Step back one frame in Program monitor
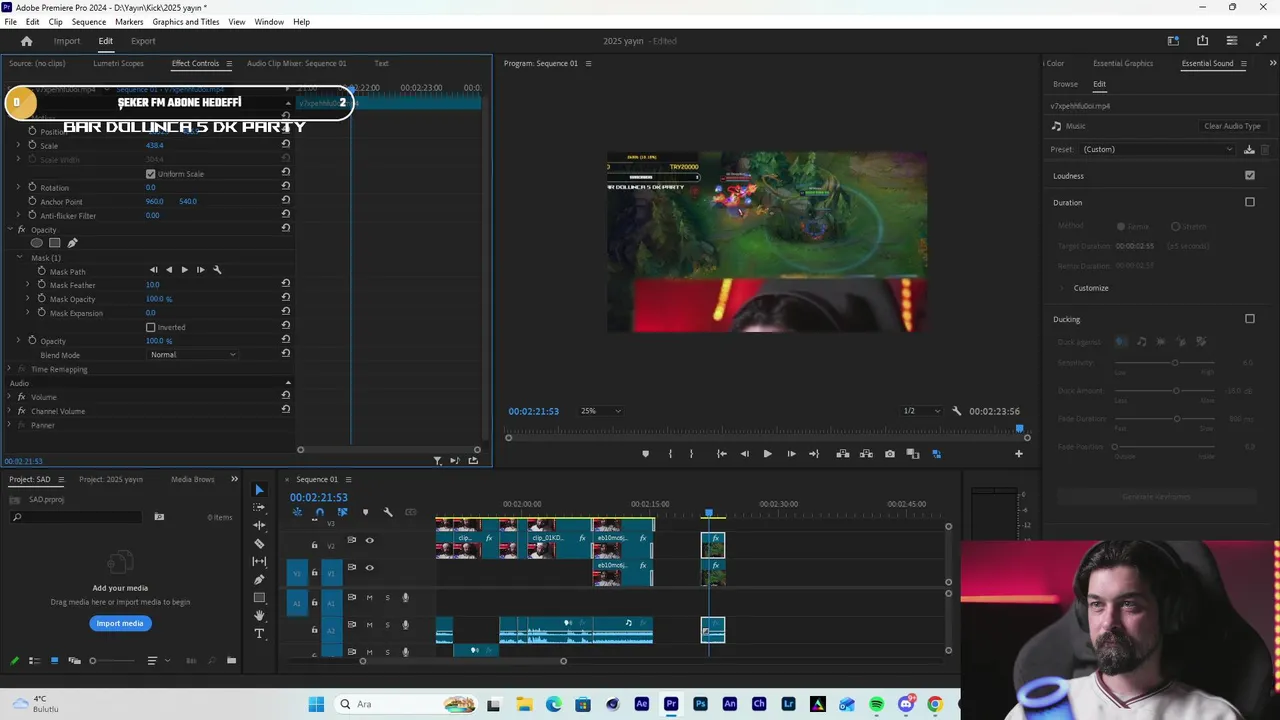The height and width of the screenshot is (720, 1280). 744,454
